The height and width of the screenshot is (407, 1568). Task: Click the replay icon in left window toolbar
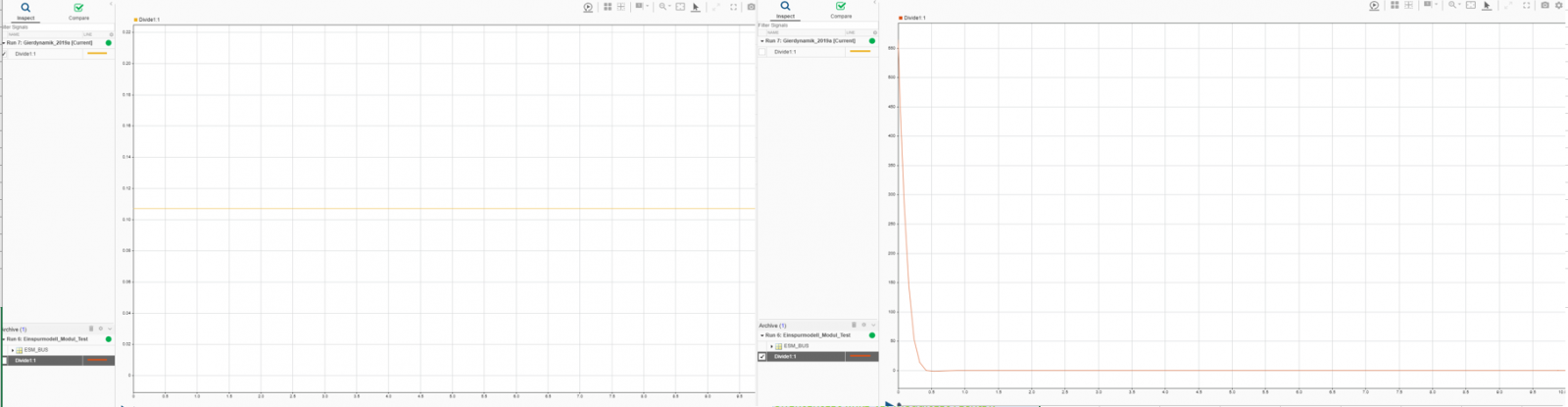coord(588,7)
